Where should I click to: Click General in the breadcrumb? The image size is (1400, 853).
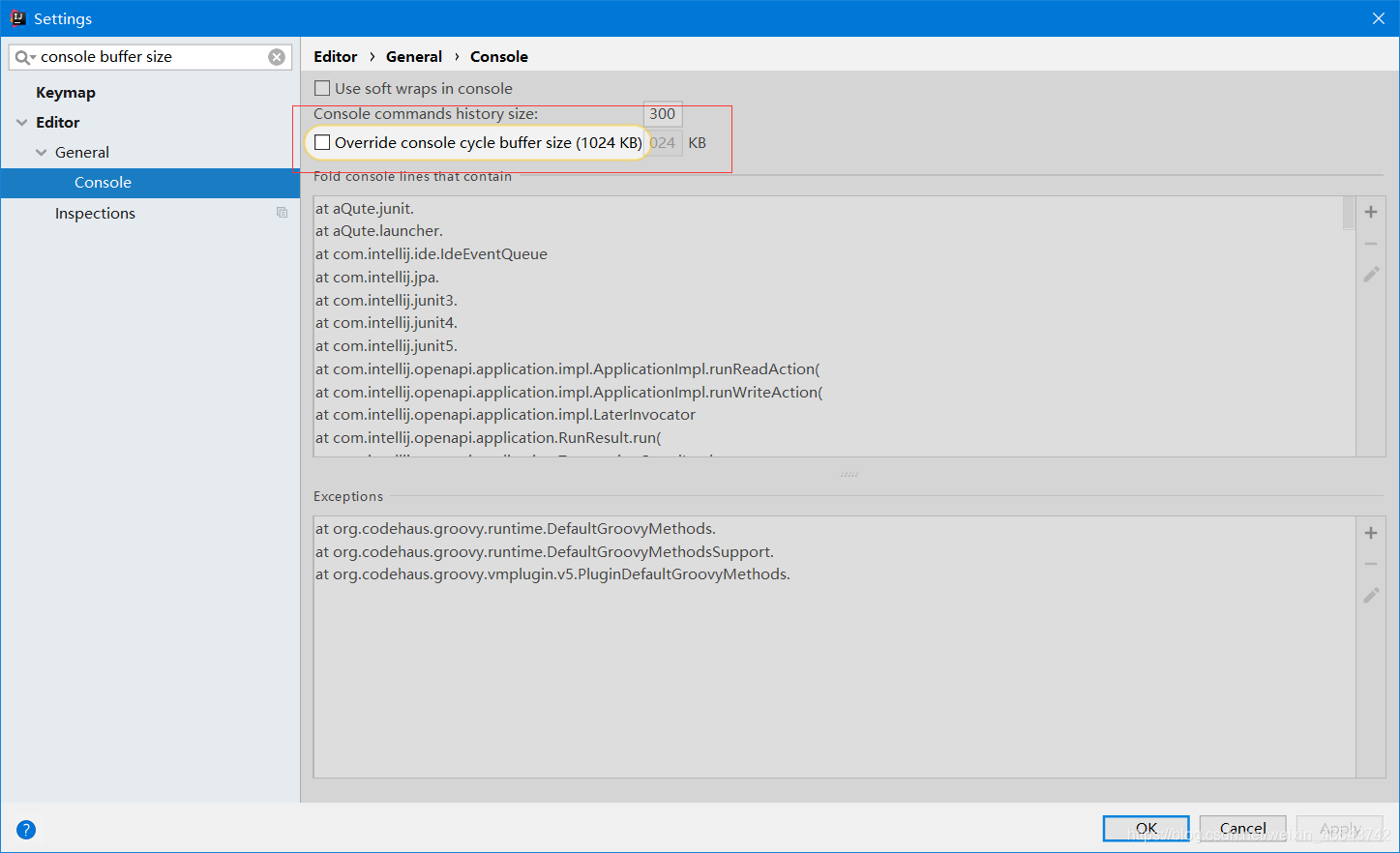click(x=414, y=57)
